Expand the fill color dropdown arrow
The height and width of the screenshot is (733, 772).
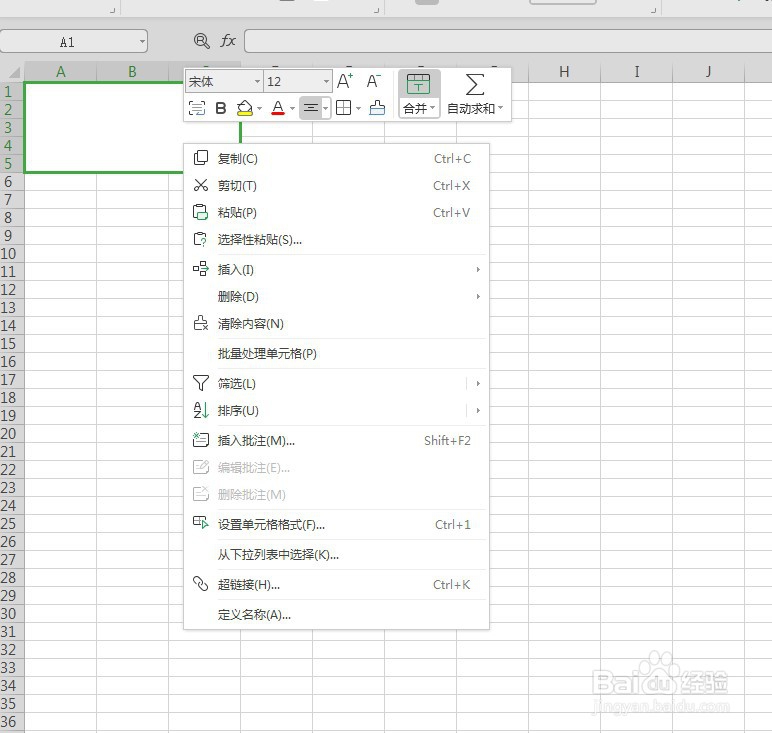[259, 108]
